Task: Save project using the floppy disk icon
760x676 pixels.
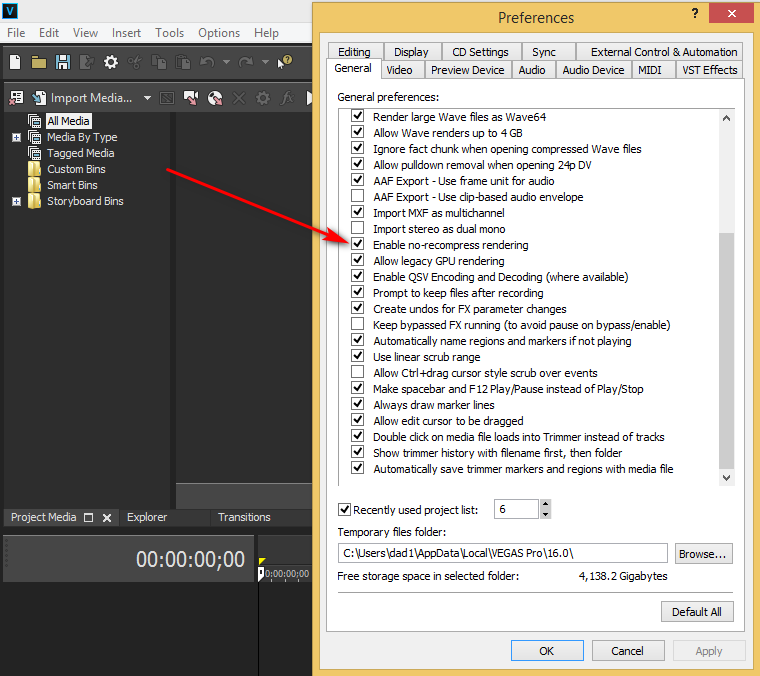Action: coord(63,62)
